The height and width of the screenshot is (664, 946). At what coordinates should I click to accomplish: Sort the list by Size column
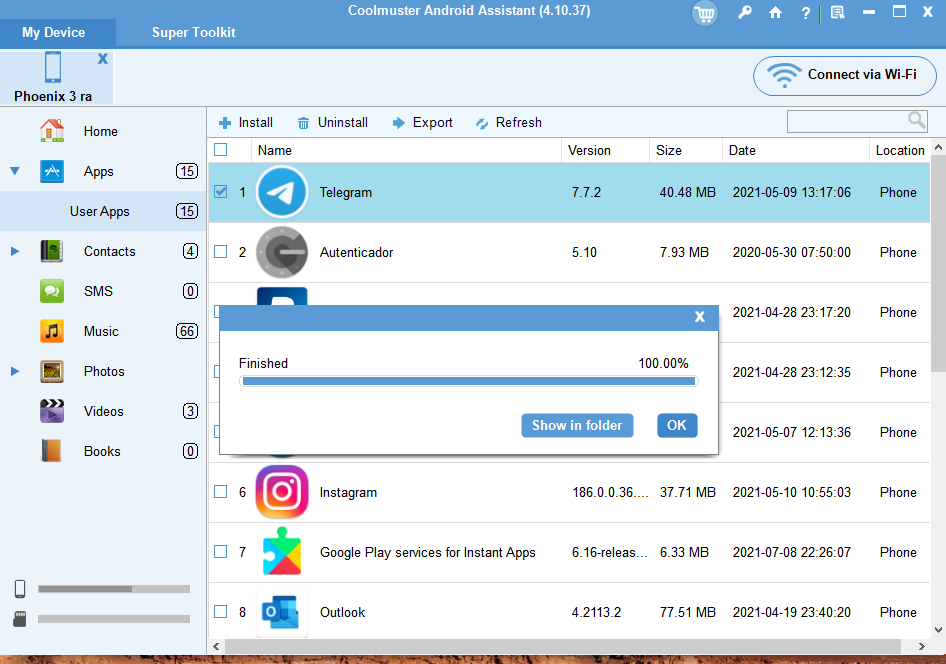(x=686, y=150)
